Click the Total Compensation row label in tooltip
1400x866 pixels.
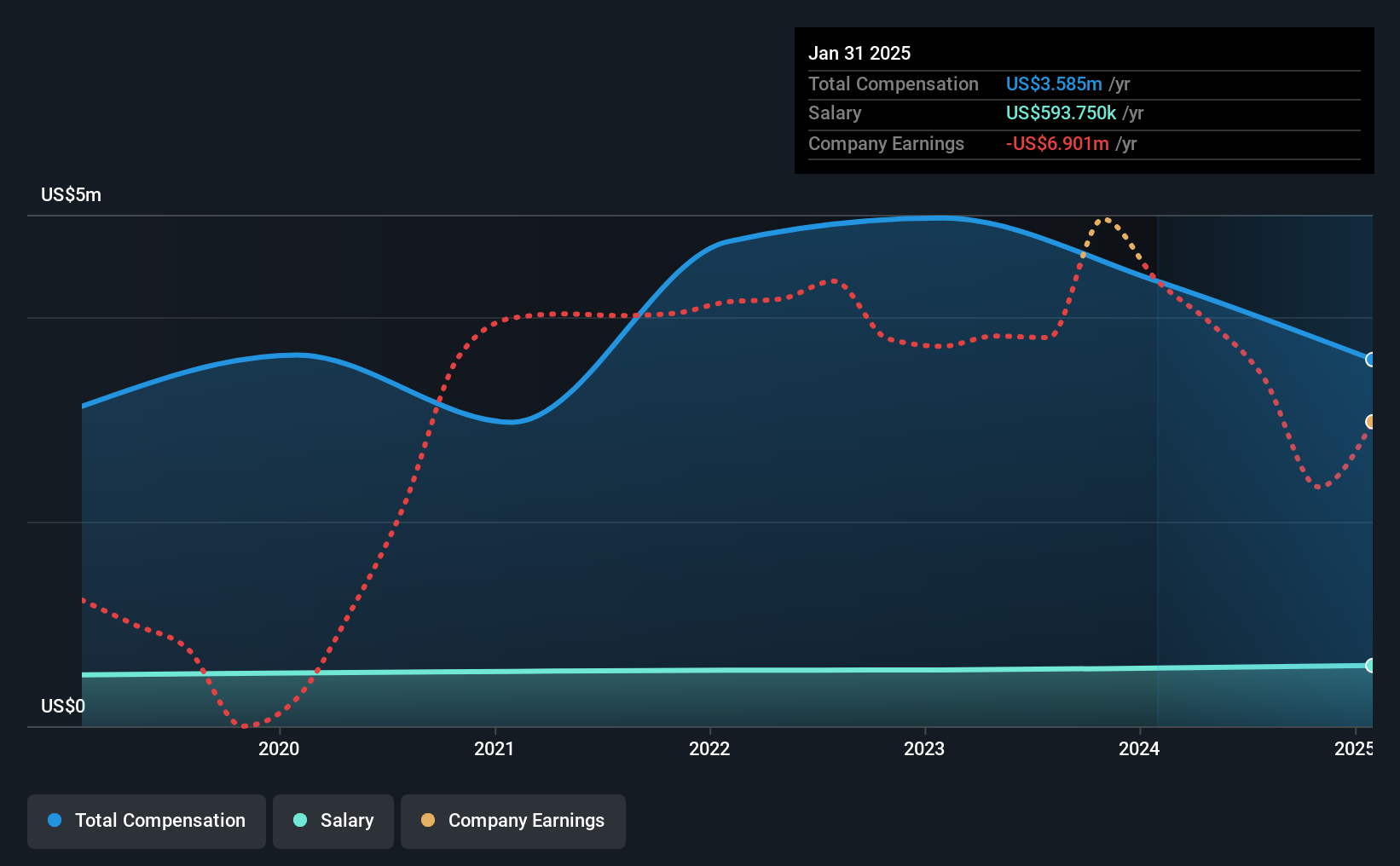(x=894, y=84)
